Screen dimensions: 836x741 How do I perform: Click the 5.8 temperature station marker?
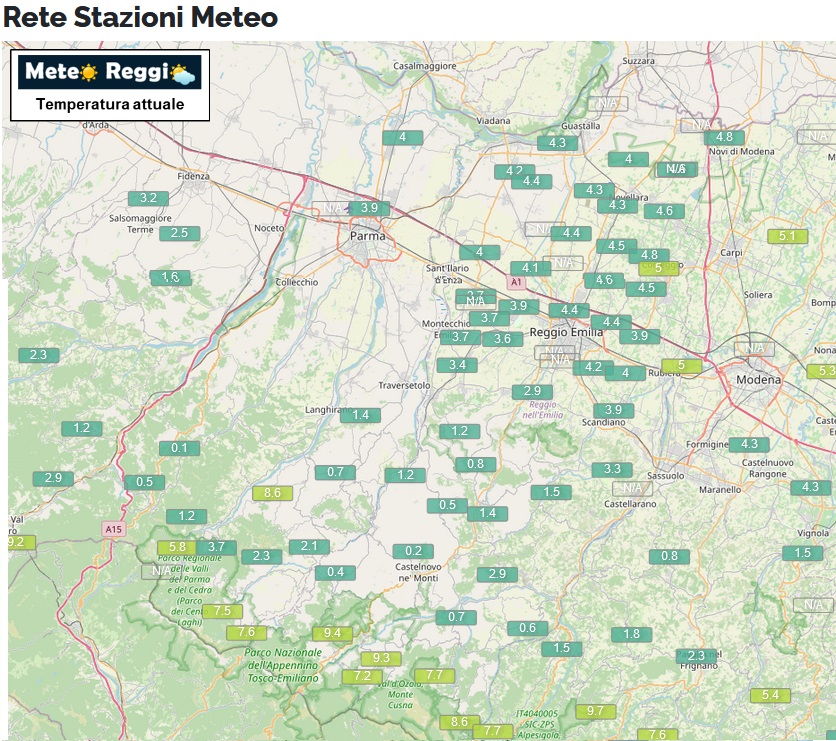(x=177, y=547)
